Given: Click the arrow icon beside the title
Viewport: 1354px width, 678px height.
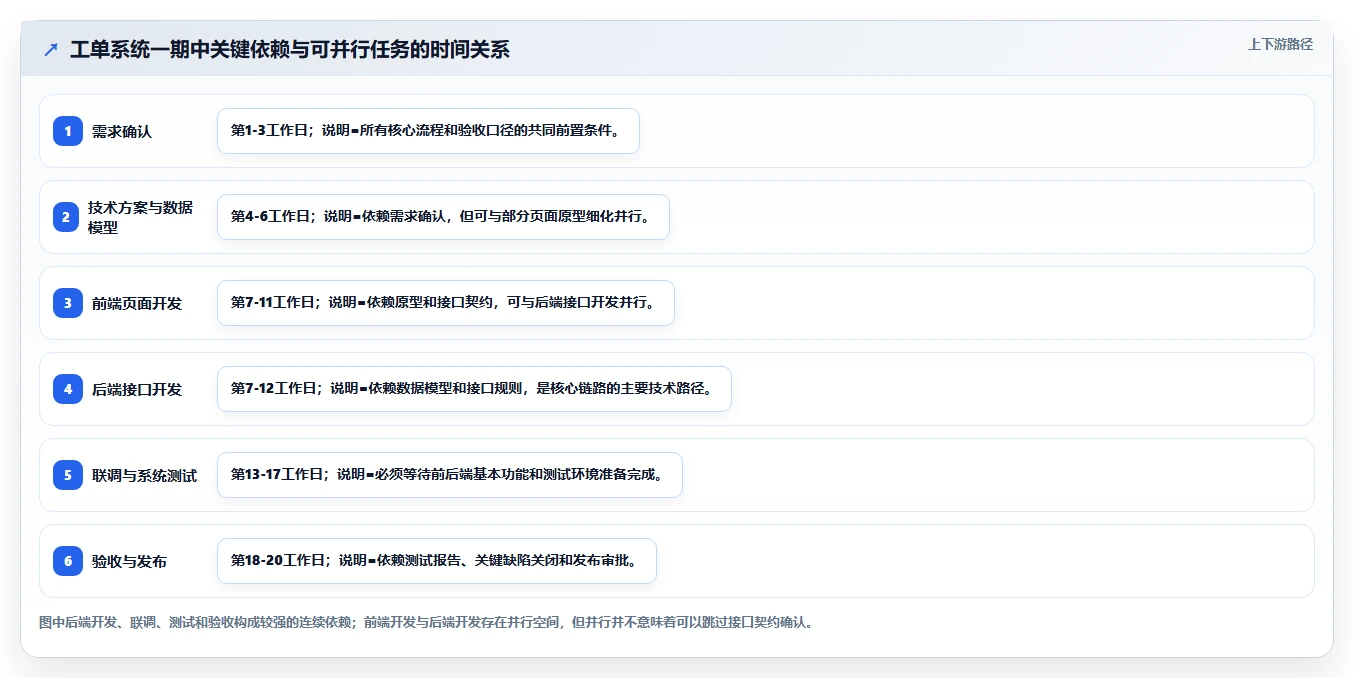Looking at the screenshot, I should click(51, 49).
